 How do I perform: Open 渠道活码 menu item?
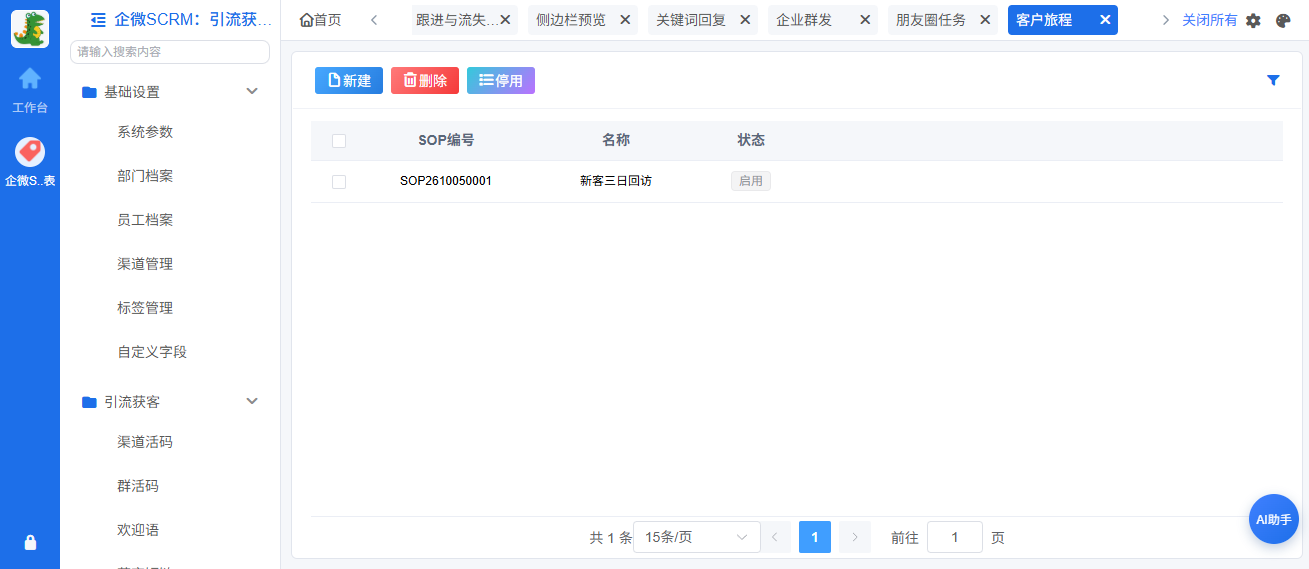point(145,442)
